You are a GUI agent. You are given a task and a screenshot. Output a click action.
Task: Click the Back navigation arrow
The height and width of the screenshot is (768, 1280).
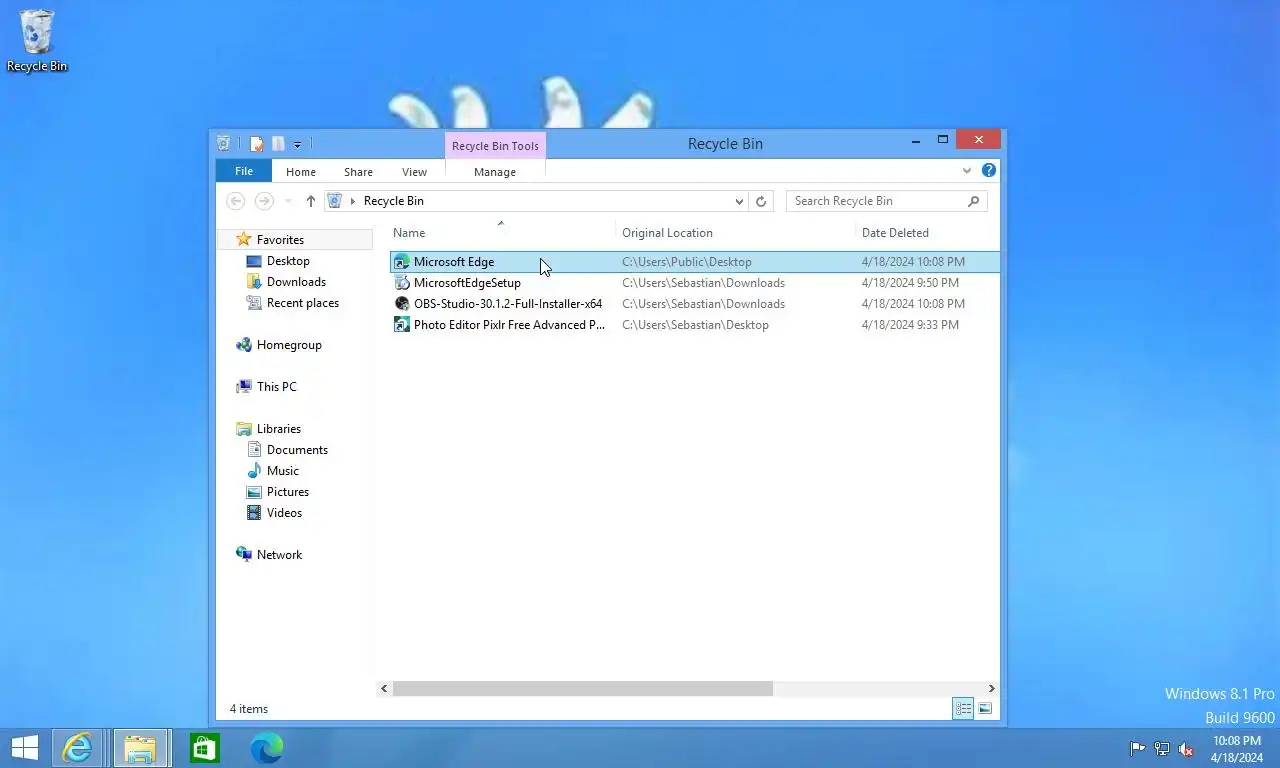point(236,201)
